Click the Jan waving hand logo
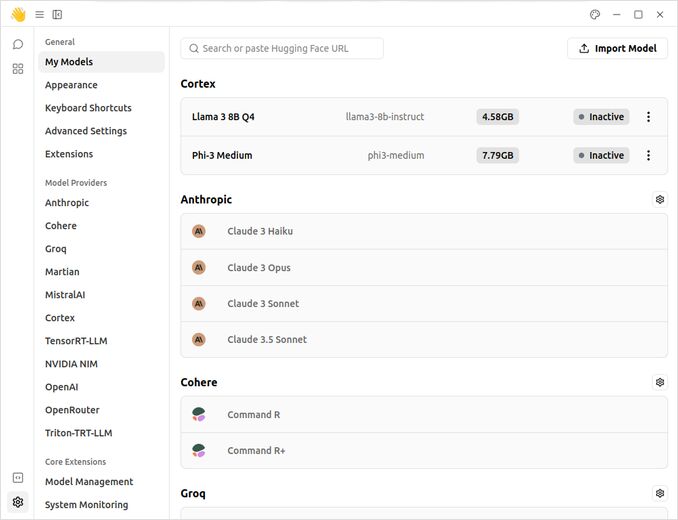 pyautogui.click(x=18, y=14)
